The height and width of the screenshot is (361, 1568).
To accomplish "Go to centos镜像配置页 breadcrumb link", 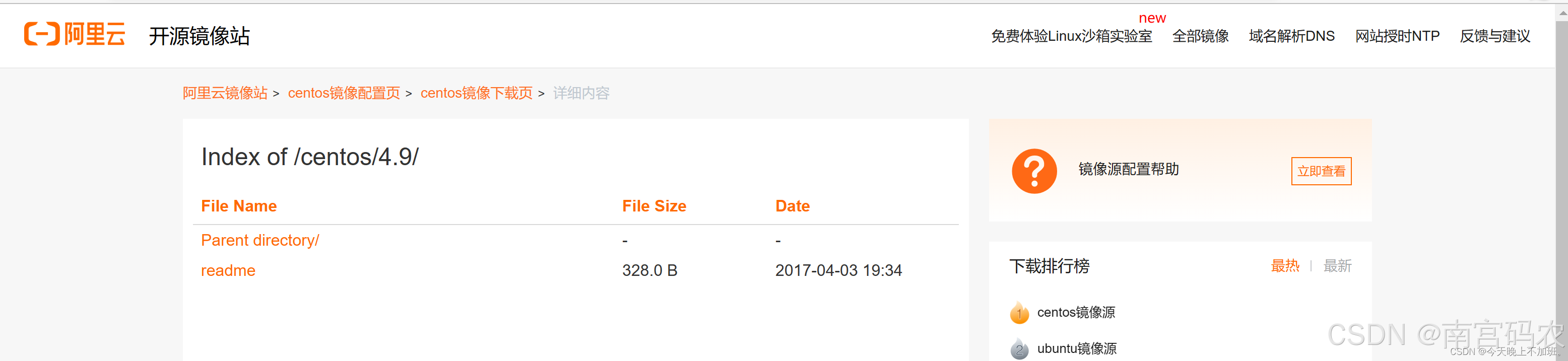I will pos(344,93).
